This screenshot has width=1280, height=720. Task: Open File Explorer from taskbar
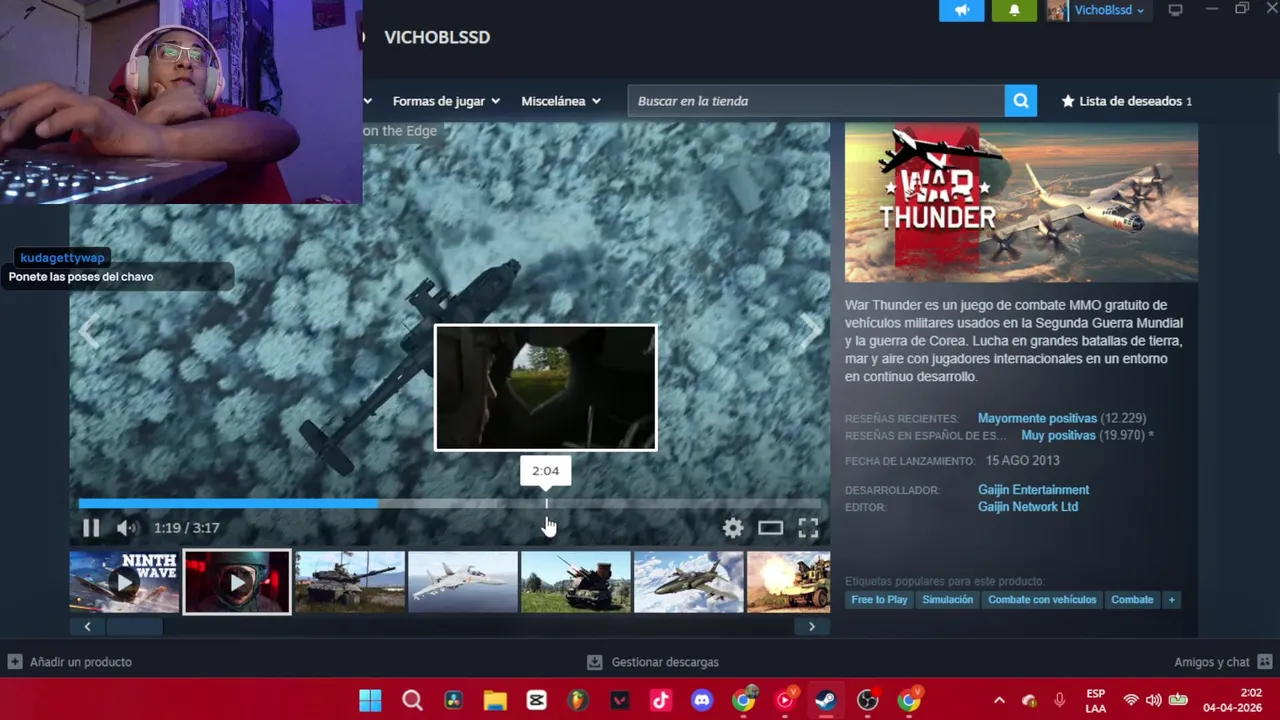[x=495, y=700]
